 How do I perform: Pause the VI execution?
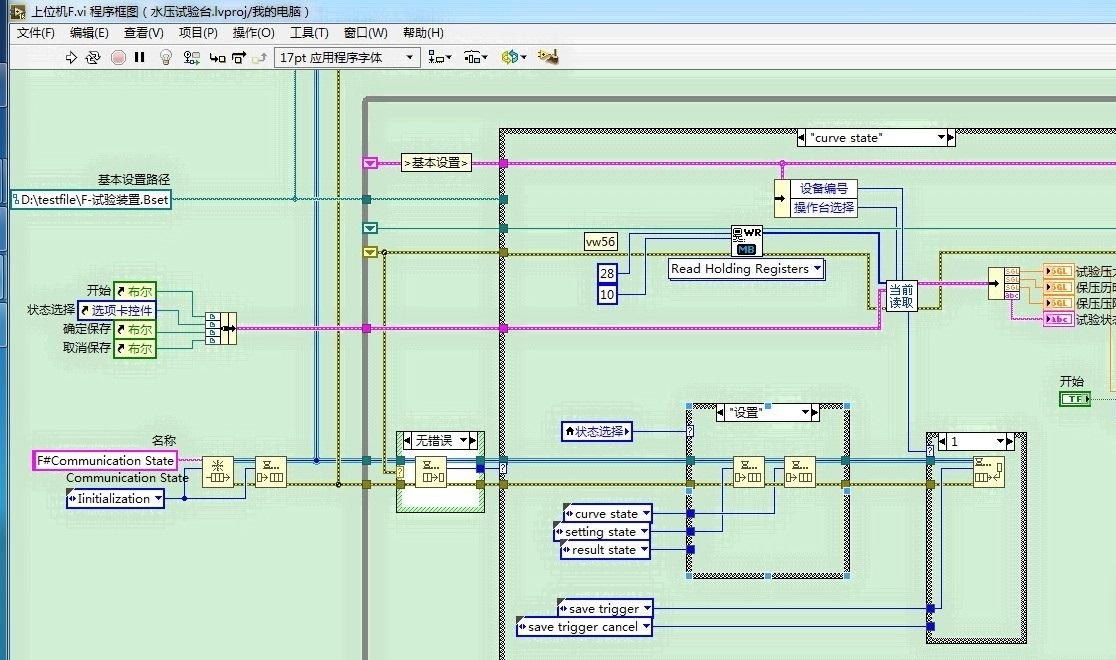point(140,58)
